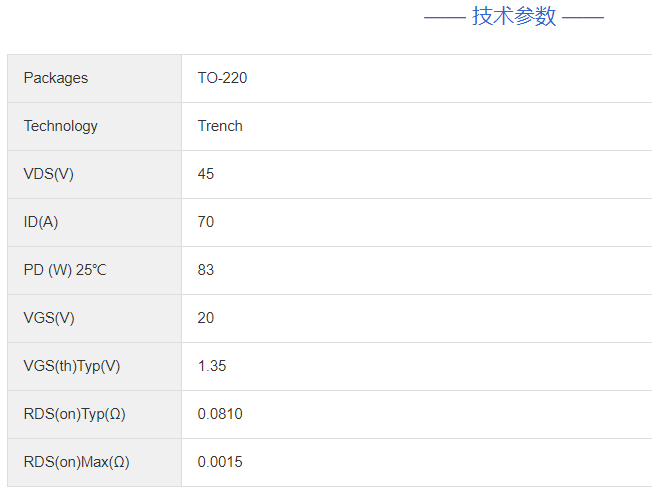Viewport: 652px width, 496px height.
Task: Select the value 0.0015
Action: [x=220, y=462]
